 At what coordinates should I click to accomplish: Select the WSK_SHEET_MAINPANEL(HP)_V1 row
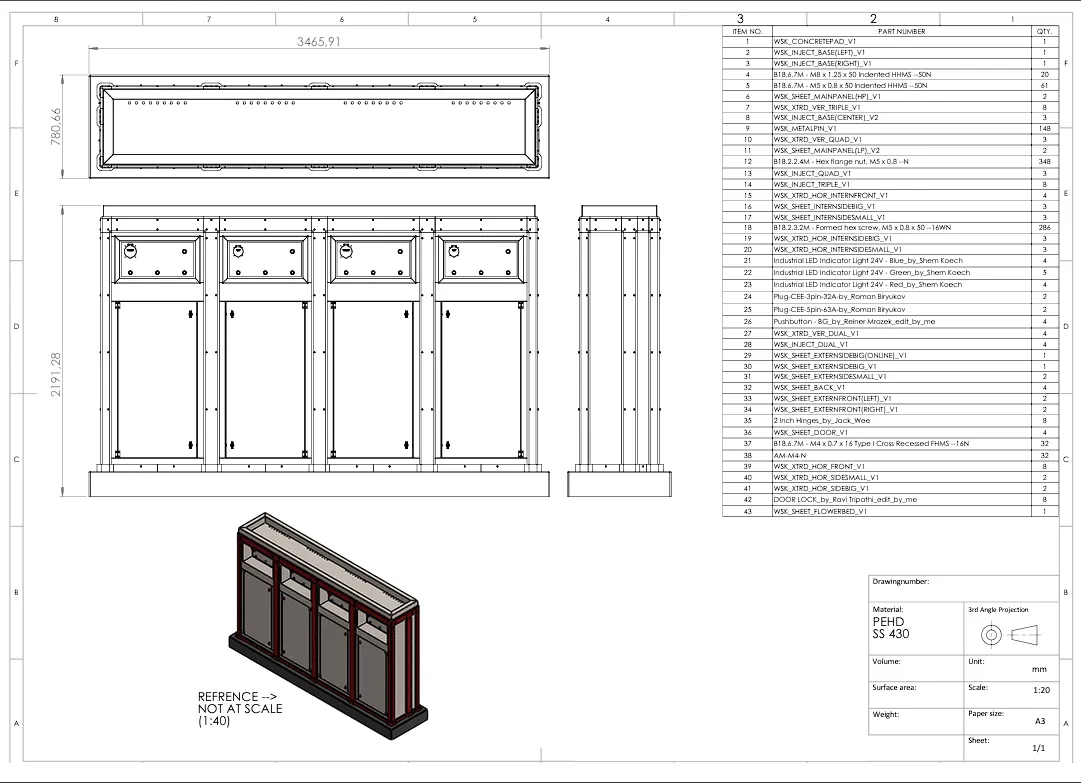tap(890, 96)
